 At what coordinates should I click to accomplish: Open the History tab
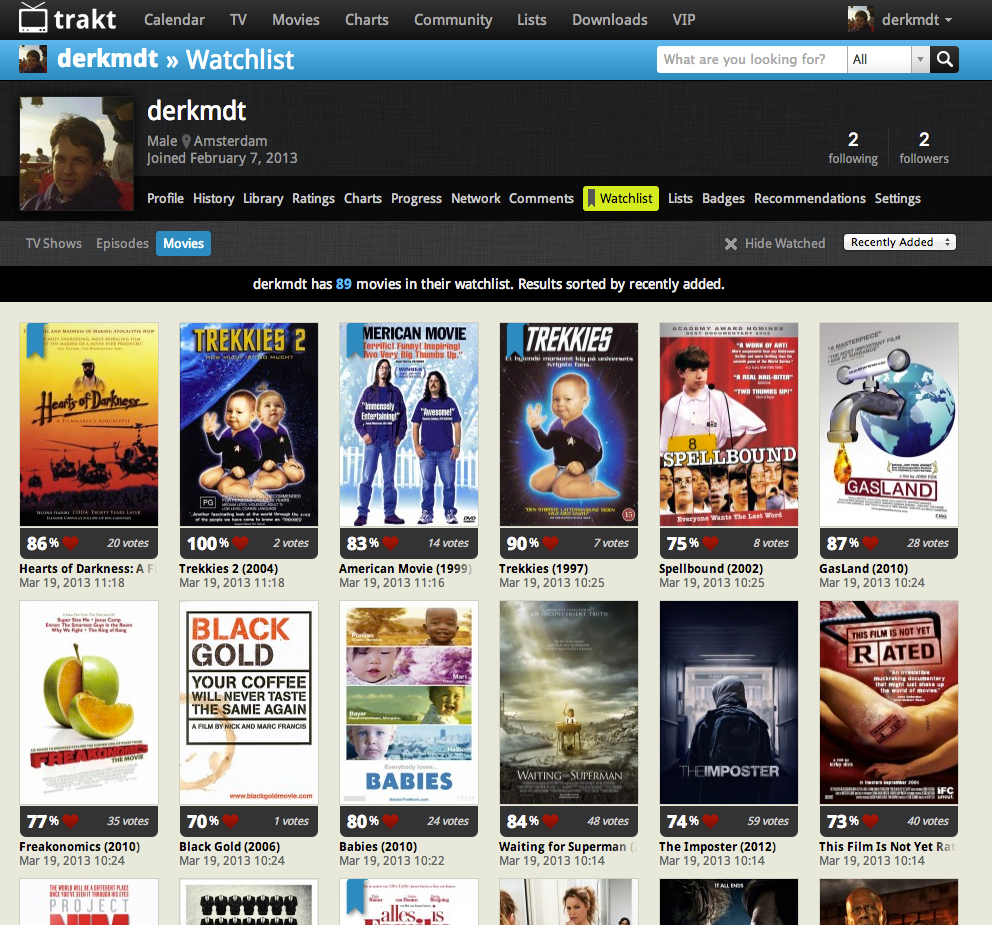coord(213,199)
